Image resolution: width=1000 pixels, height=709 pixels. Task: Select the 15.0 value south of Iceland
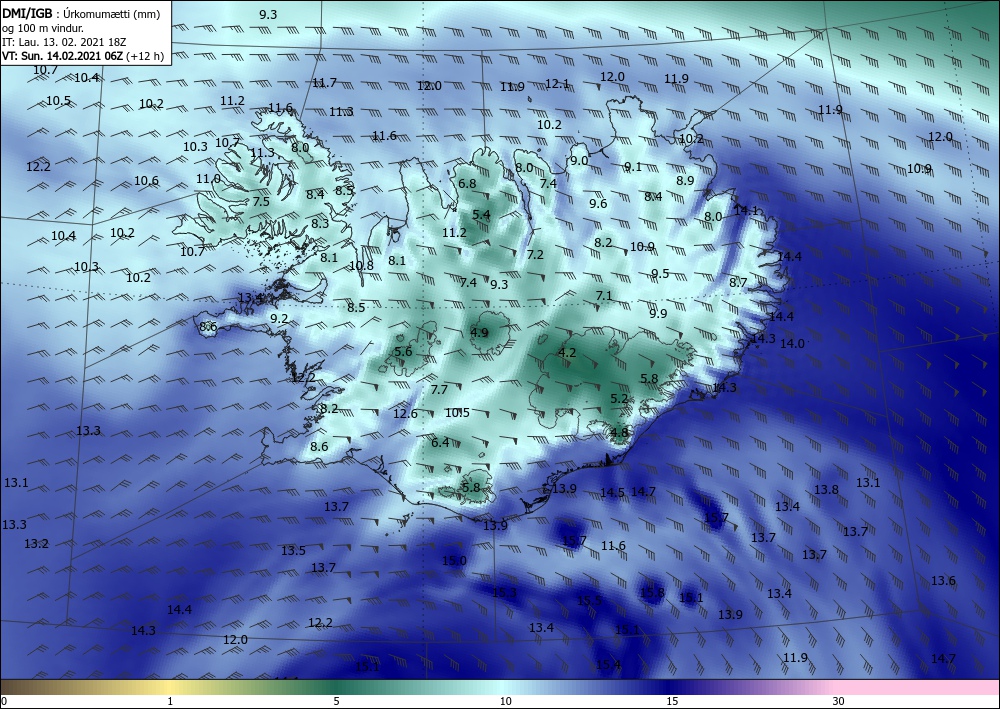[455, 560]
